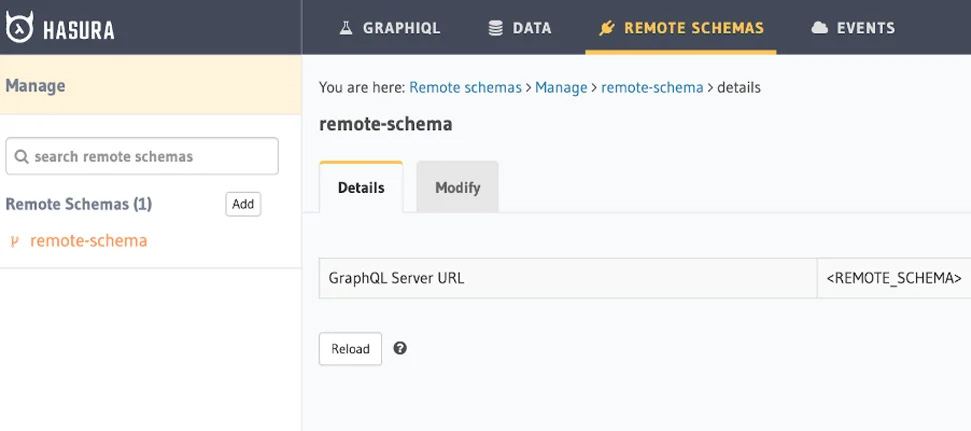Open the GRAPHIQL tab

pos(390,28)
